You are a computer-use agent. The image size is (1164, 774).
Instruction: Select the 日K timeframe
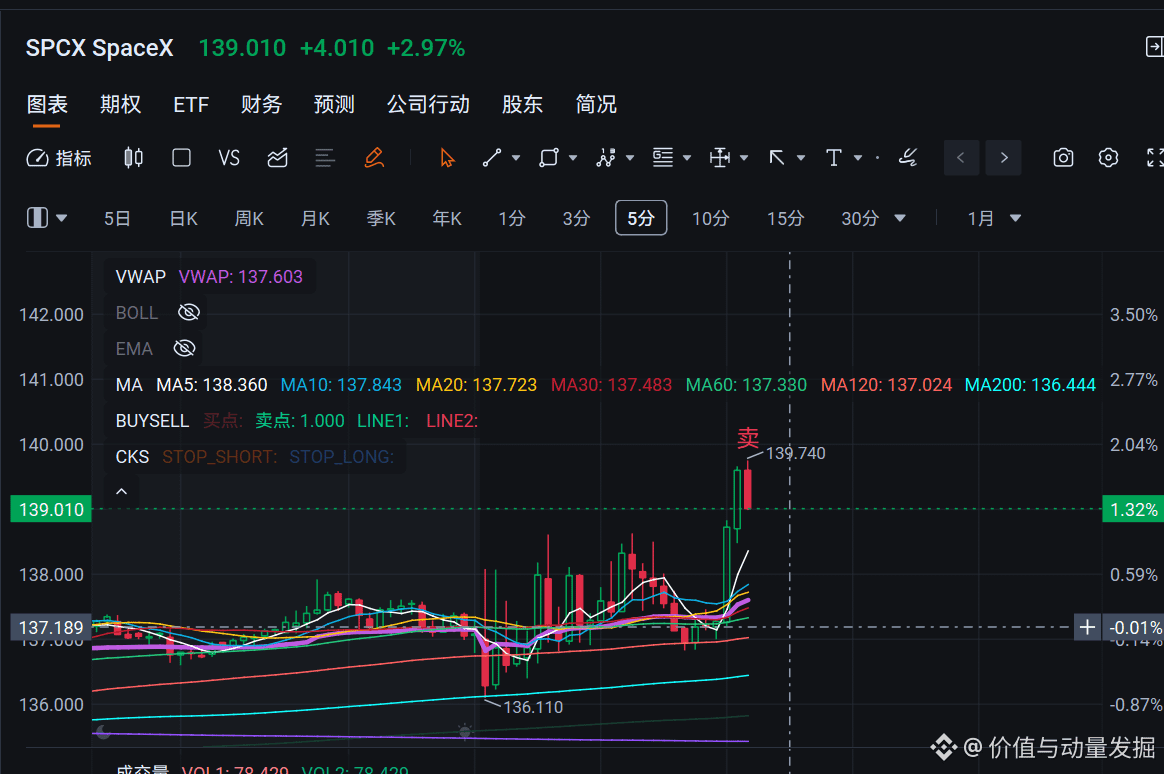tap(183, 218)
